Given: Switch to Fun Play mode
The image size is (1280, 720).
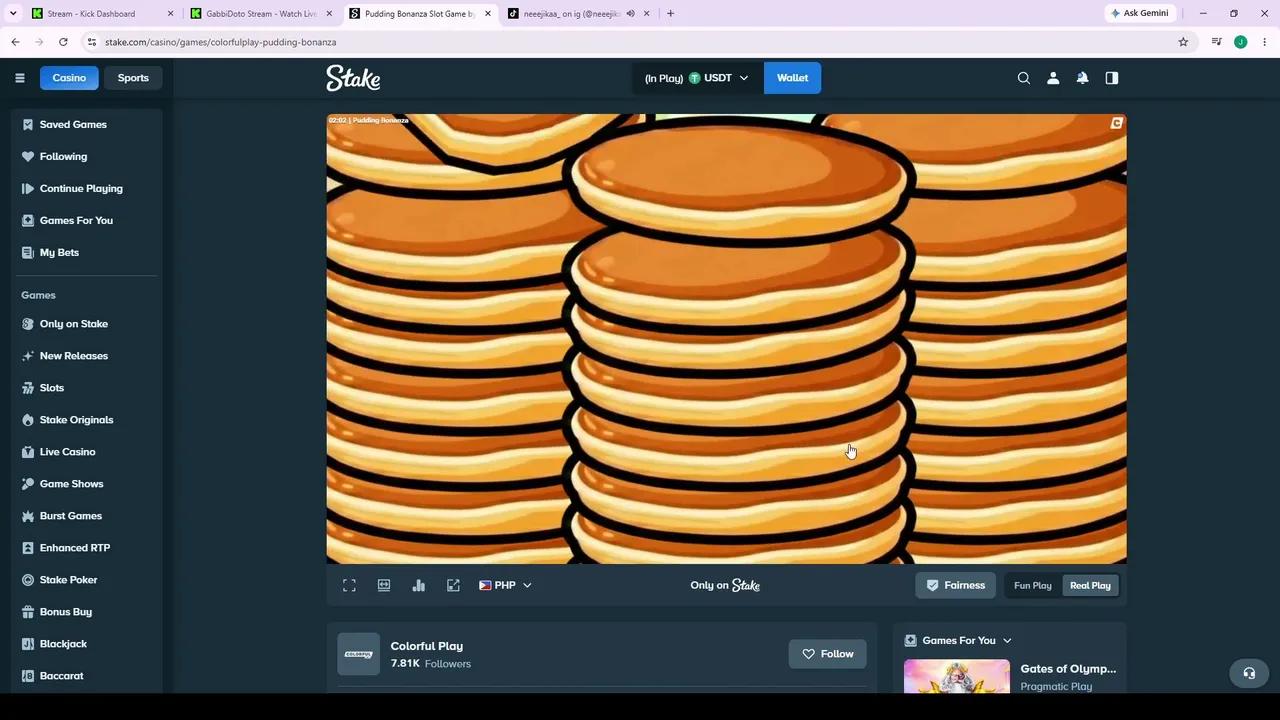Looking at the screenshot, I should [x=1033, y=585].
